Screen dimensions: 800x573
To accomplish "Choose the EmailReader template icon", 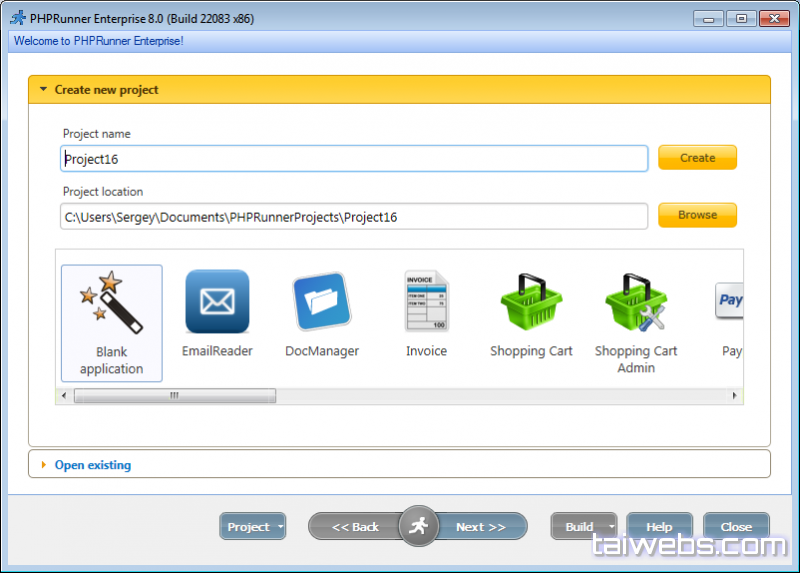I will [x=217, y=302].
